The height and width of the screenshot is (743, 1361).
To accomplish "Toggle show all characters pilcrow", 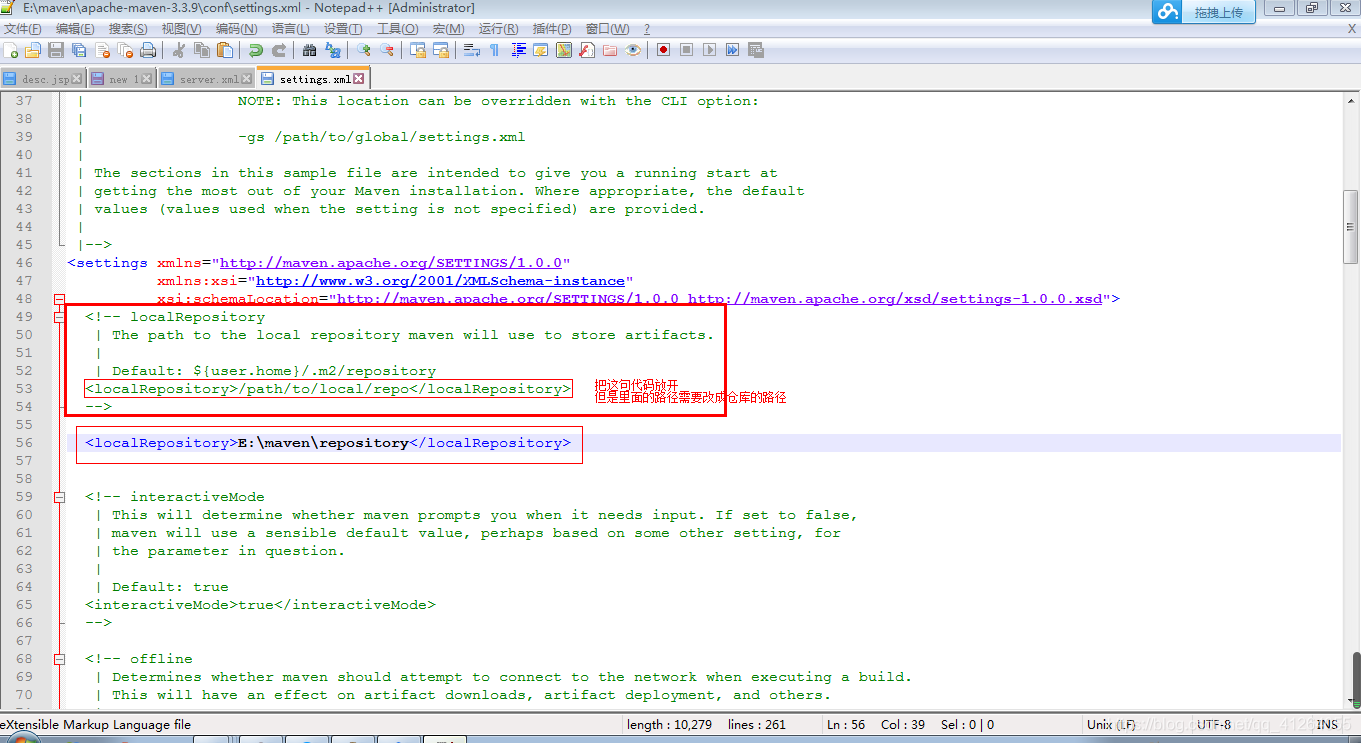I will pyautogui.click(x=494, y=50).
